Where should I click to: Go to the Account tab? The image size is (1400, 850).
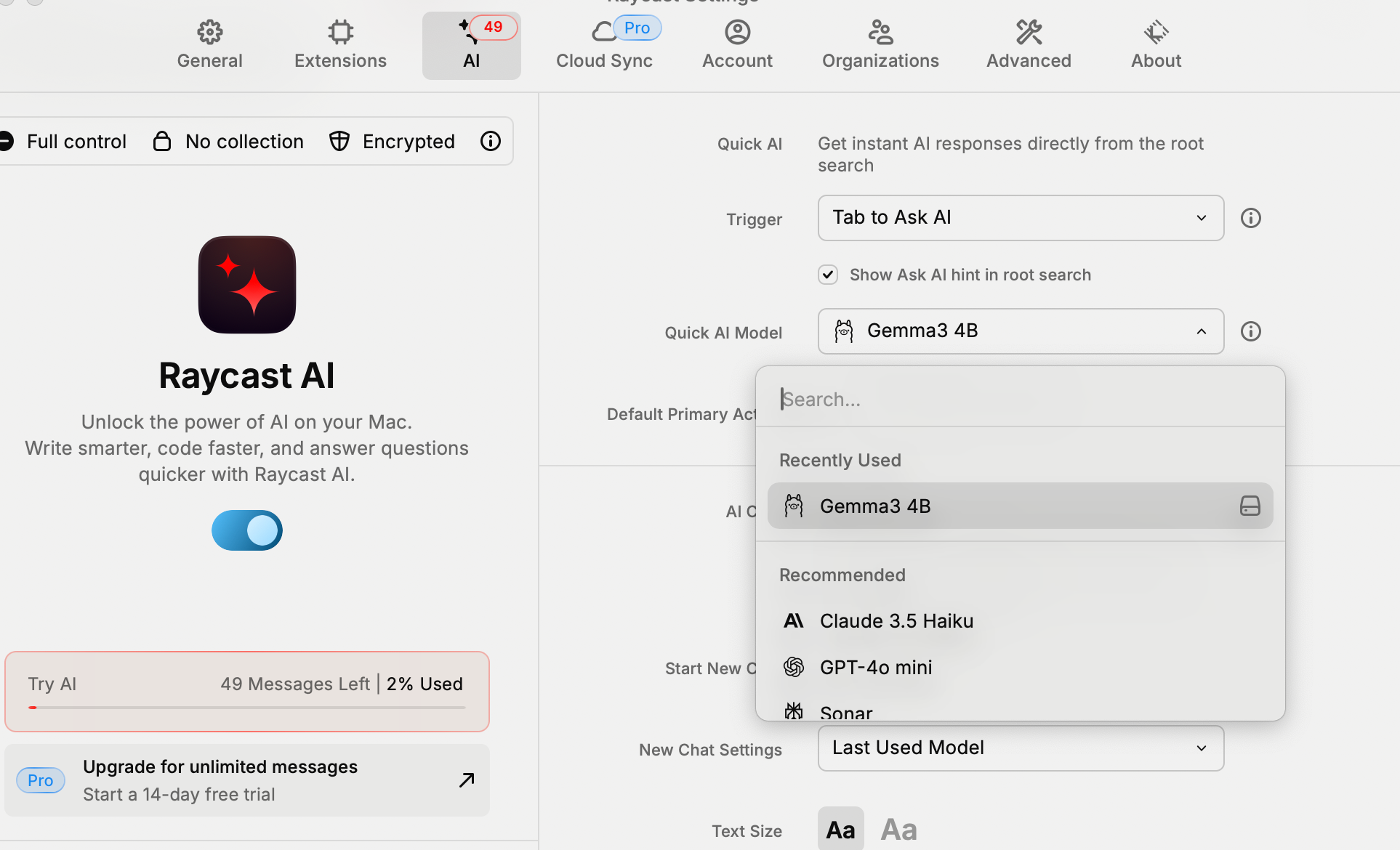pyautogui.click(x=737, y=45)
